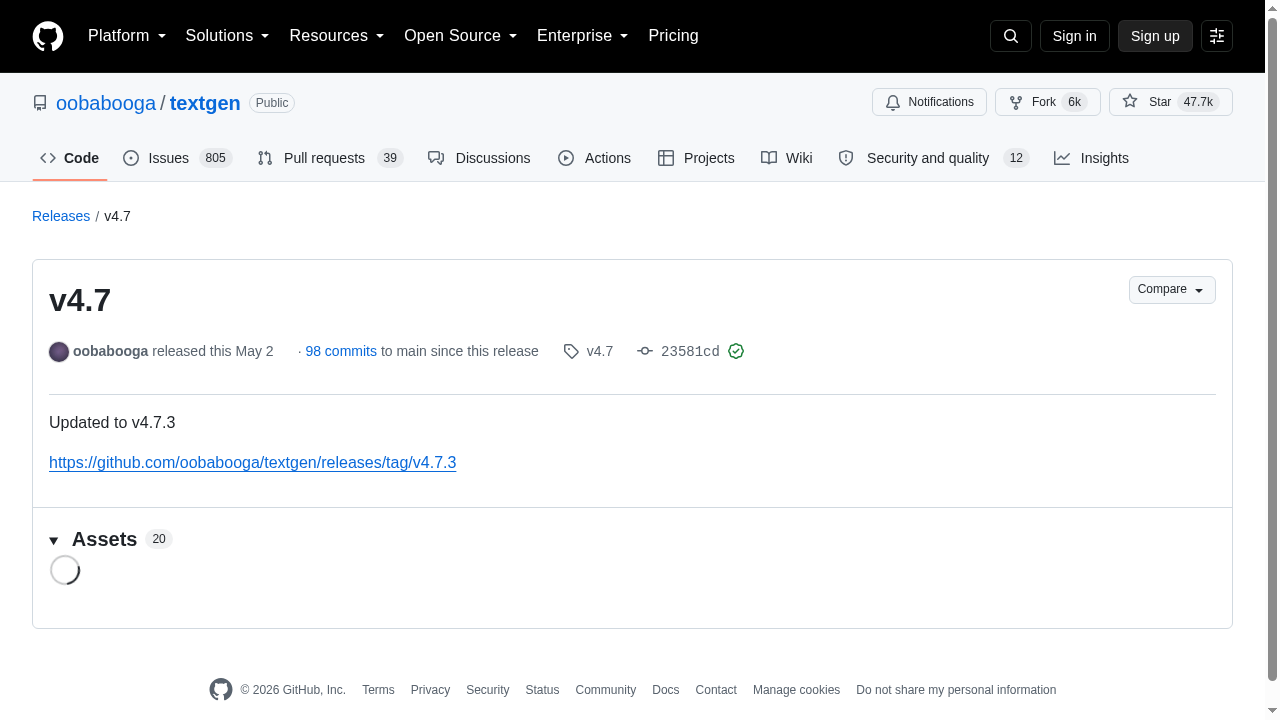Image resolution: width=1280 pixels, height=720 pixels.
Task: Click the Sign in button
Action: click(x=1075, y=36)
